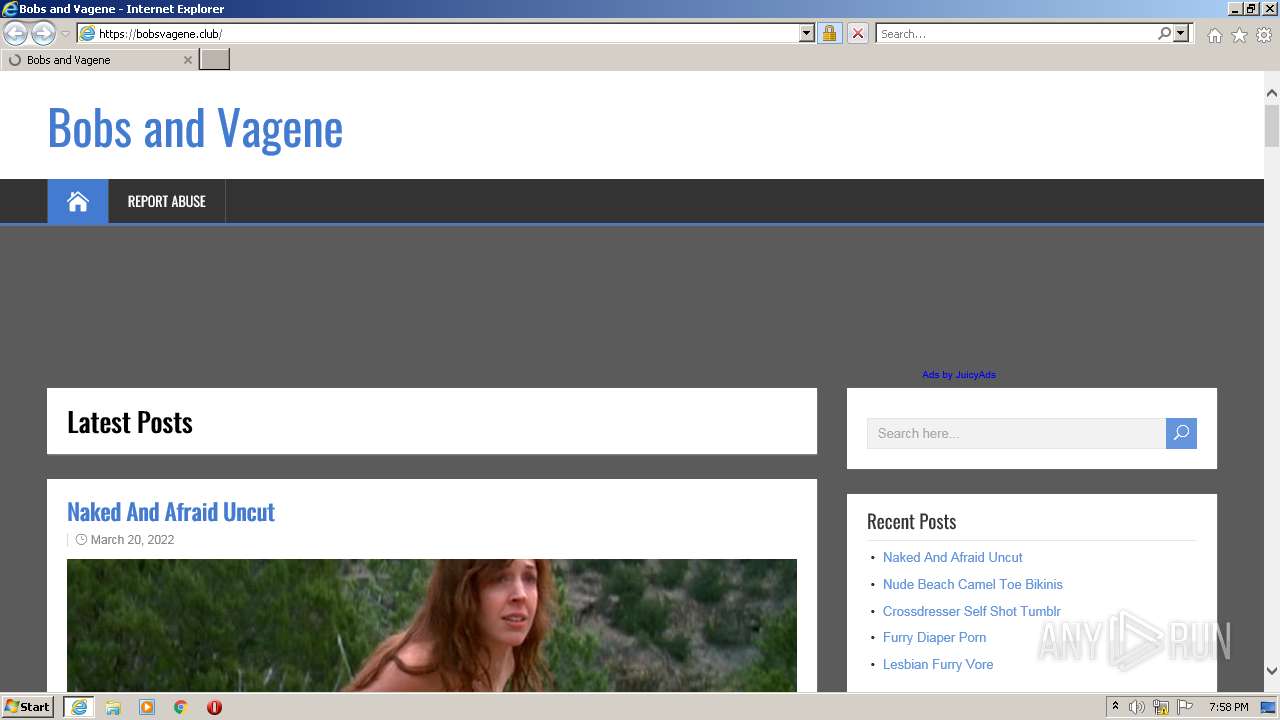1280x720 pixels.
Task: Click the page scrollbar down arrow
Action: 1271,671
